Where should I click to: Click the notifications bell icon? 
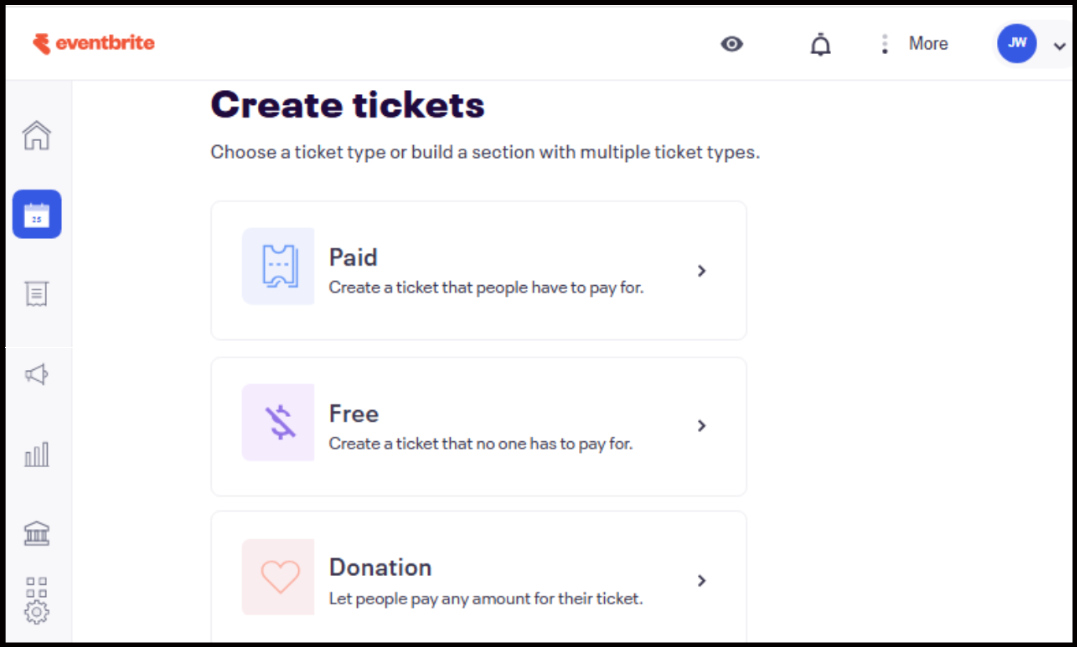point(820,44)
